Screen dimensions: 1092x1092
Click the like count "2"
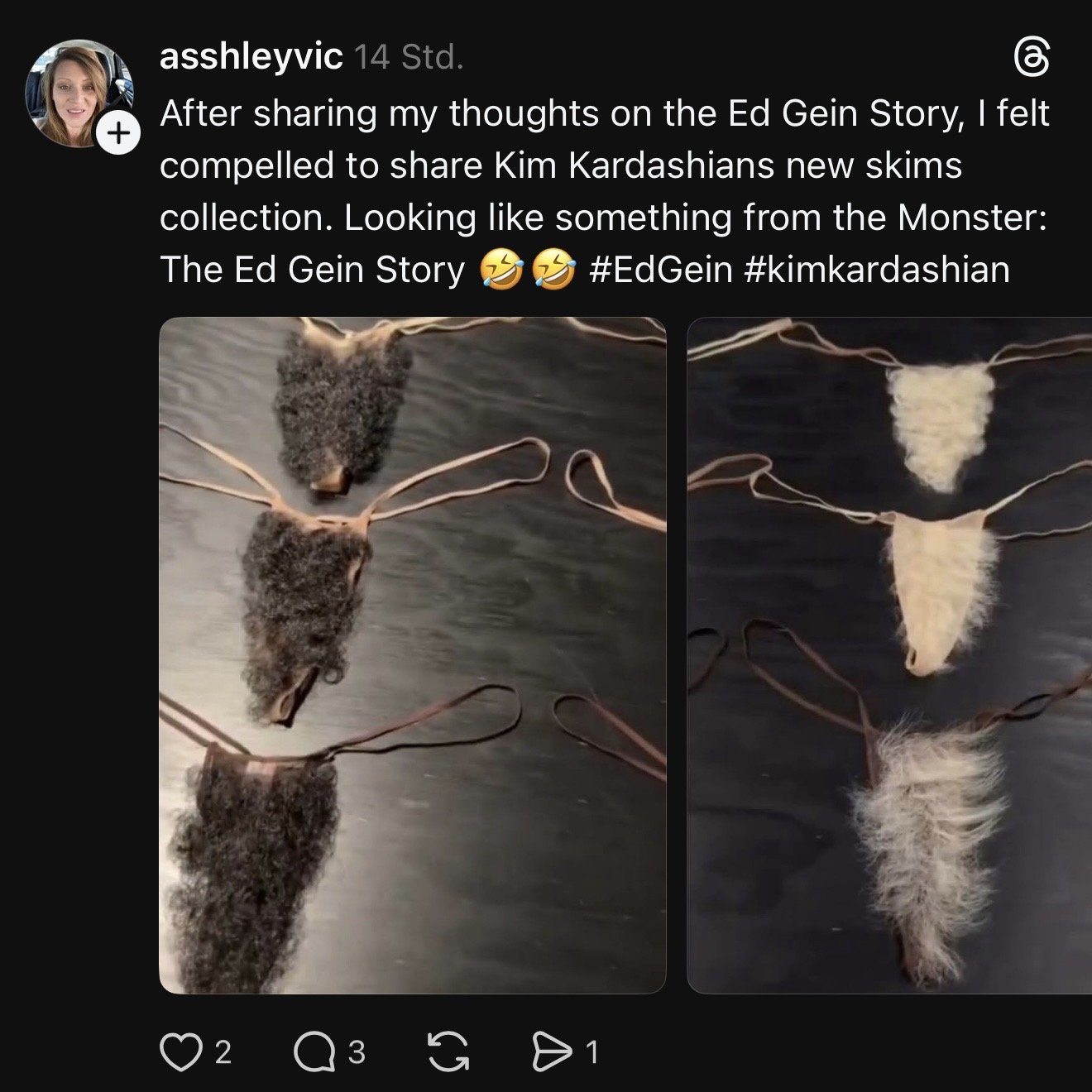coord(223,1052)
